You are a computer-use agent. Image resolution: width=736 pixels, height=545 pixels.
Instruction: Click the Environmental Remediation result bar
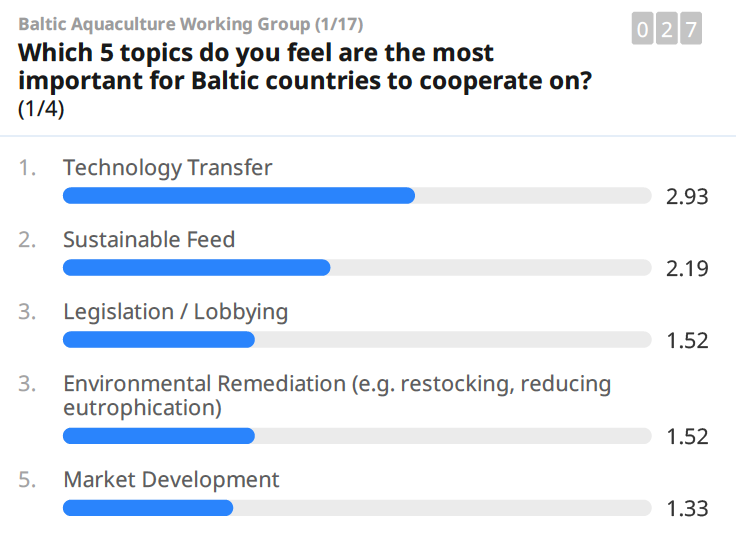357,436
